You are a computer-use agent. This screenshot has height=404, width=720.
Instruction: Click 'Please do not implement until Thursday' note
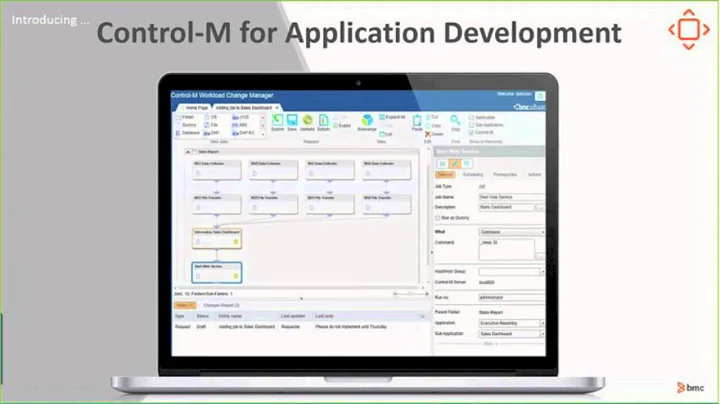tap(351, 326)
